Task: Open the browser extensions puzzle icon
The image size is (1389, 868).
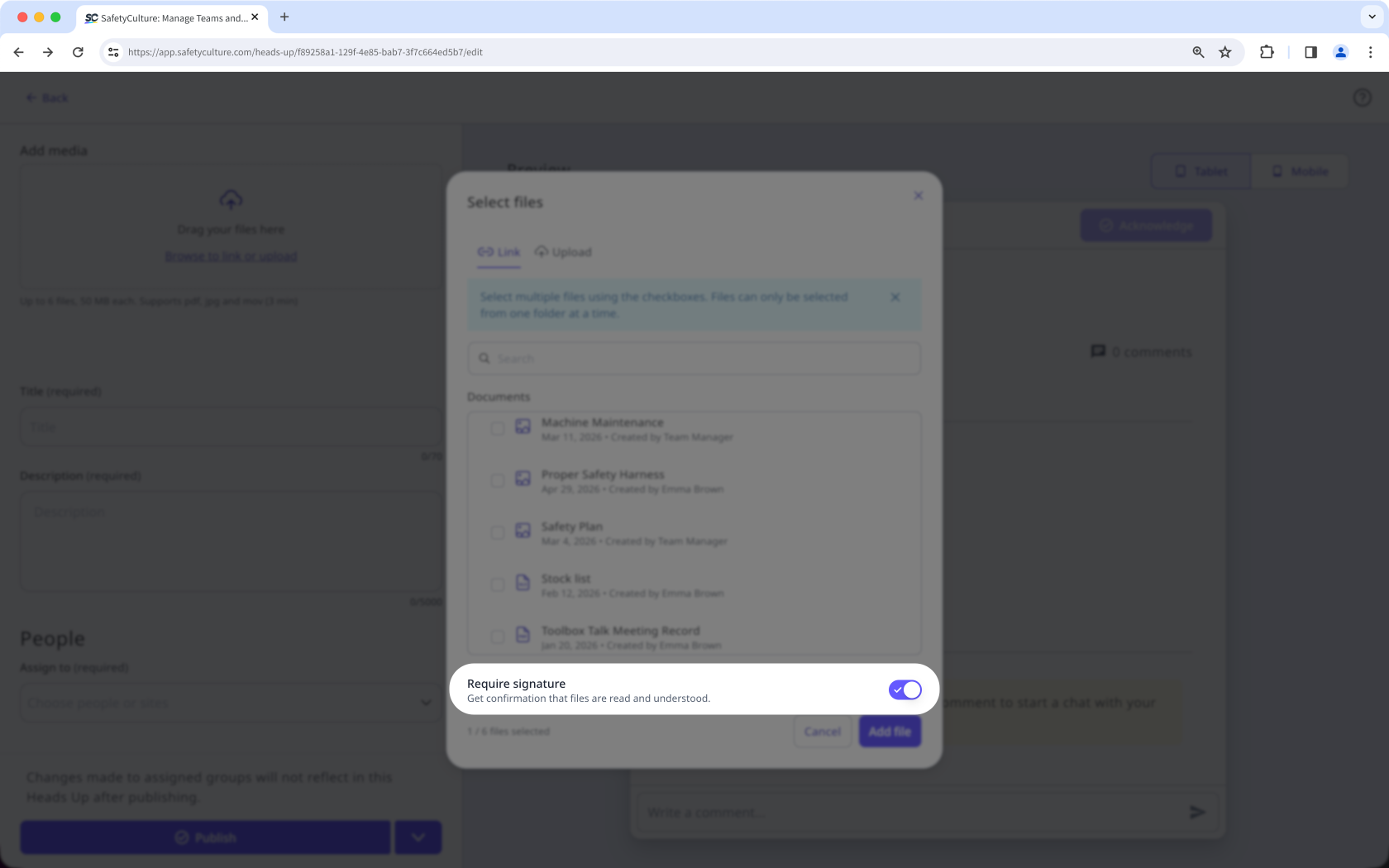Action: coord(1267,52)
